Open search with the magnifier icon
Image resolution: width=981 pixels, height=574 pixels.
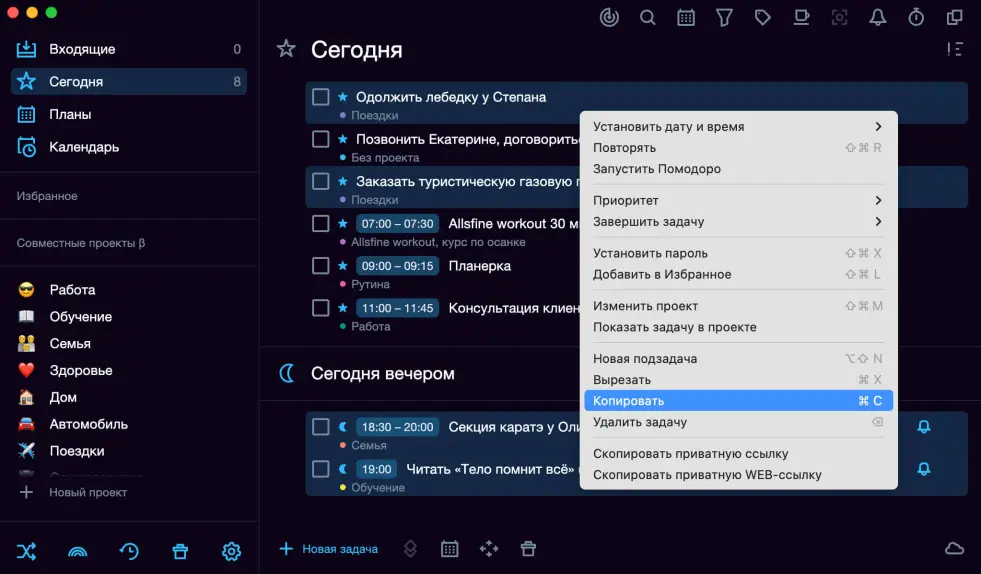(648, 17)
